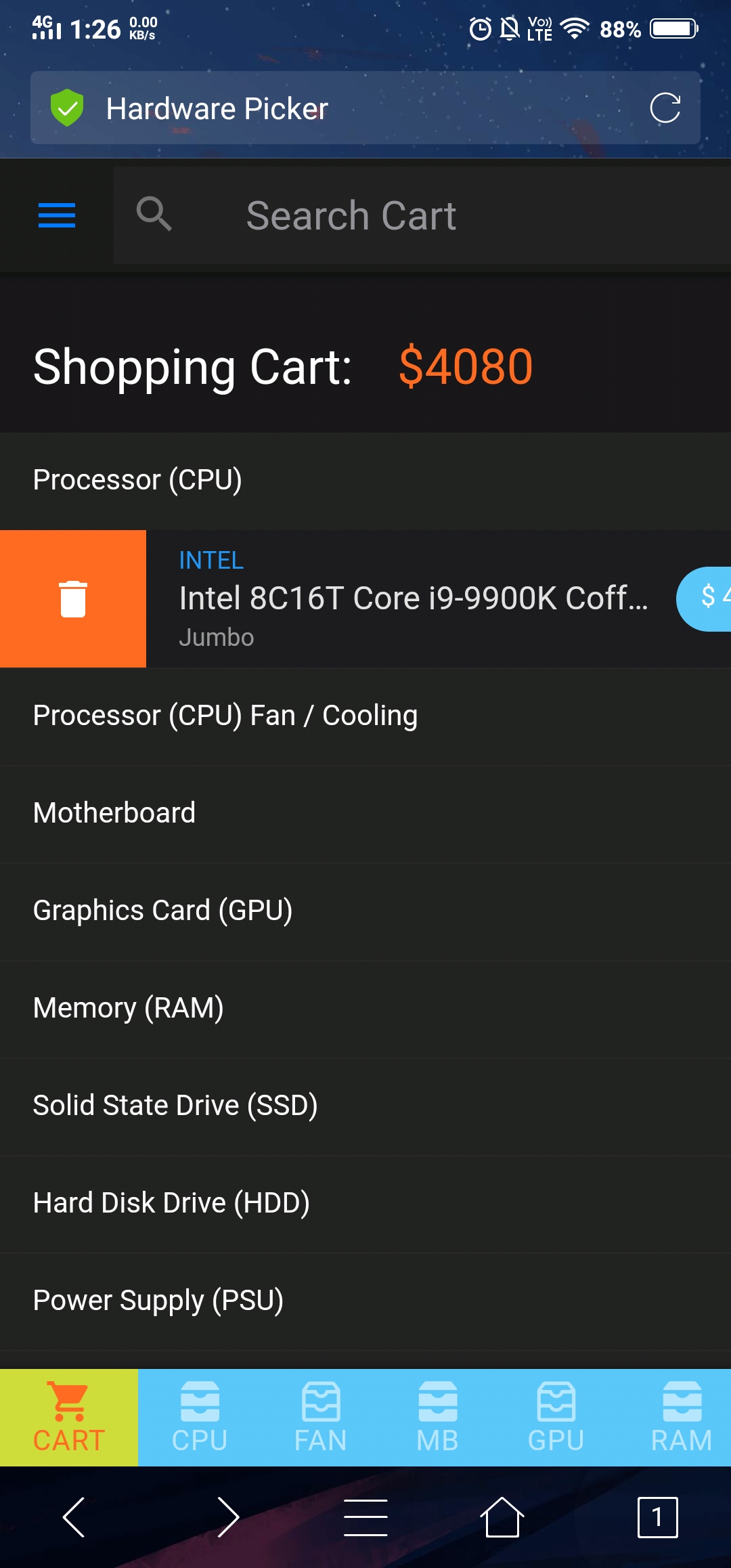Expand the Memory (RAM) section
This screenshot has height=1568, width=731.
[365, 1008]
